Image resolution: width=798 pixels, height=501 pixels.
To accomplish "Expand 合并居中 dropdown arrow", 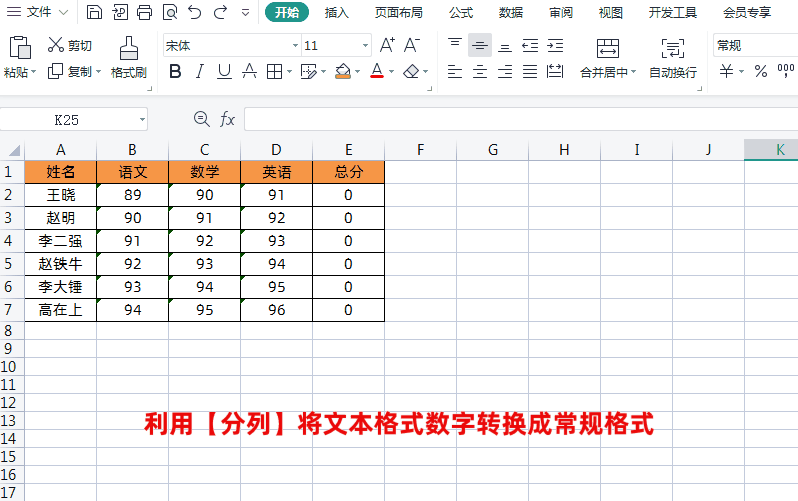I will (x=634, y=72).
